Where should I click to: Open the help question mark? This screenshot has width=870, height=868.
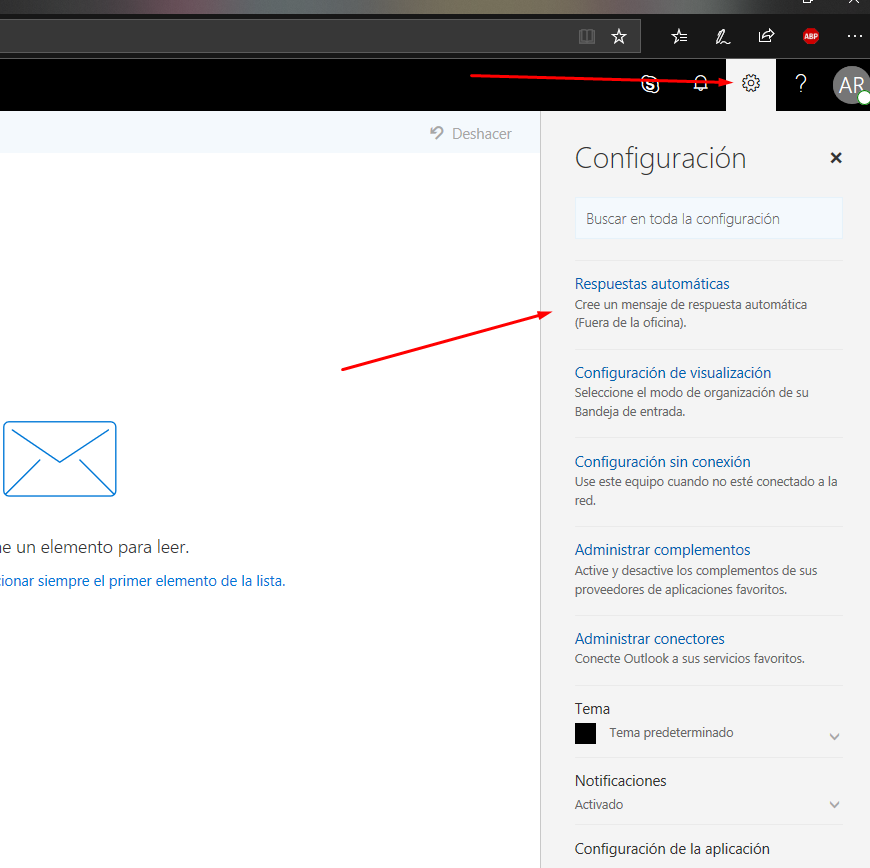pos(800,84)
